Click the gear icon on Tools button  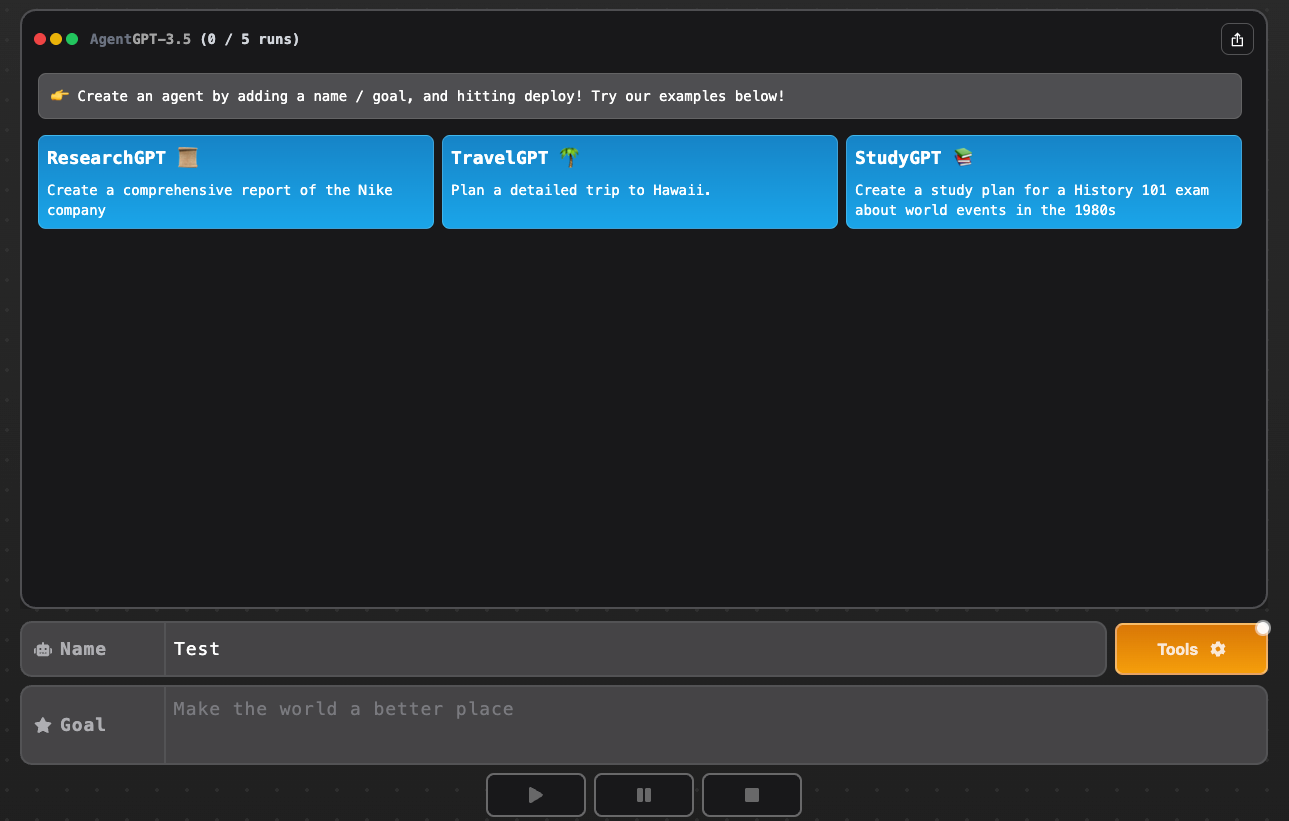coord(1217,649)
